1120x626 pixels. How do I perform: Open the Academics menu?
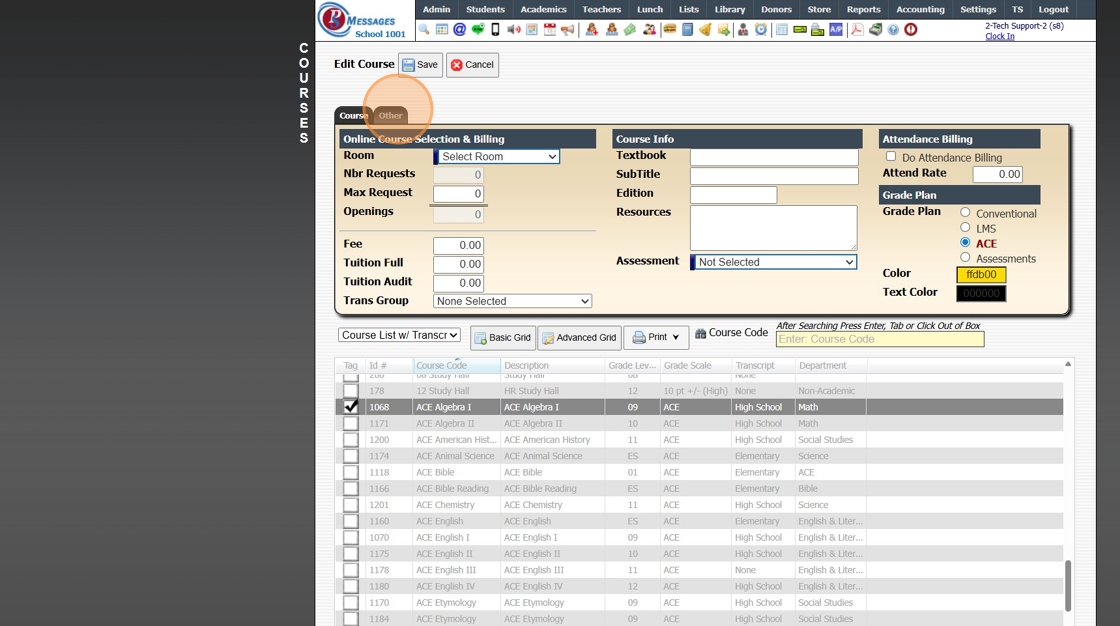pos(543,9)
